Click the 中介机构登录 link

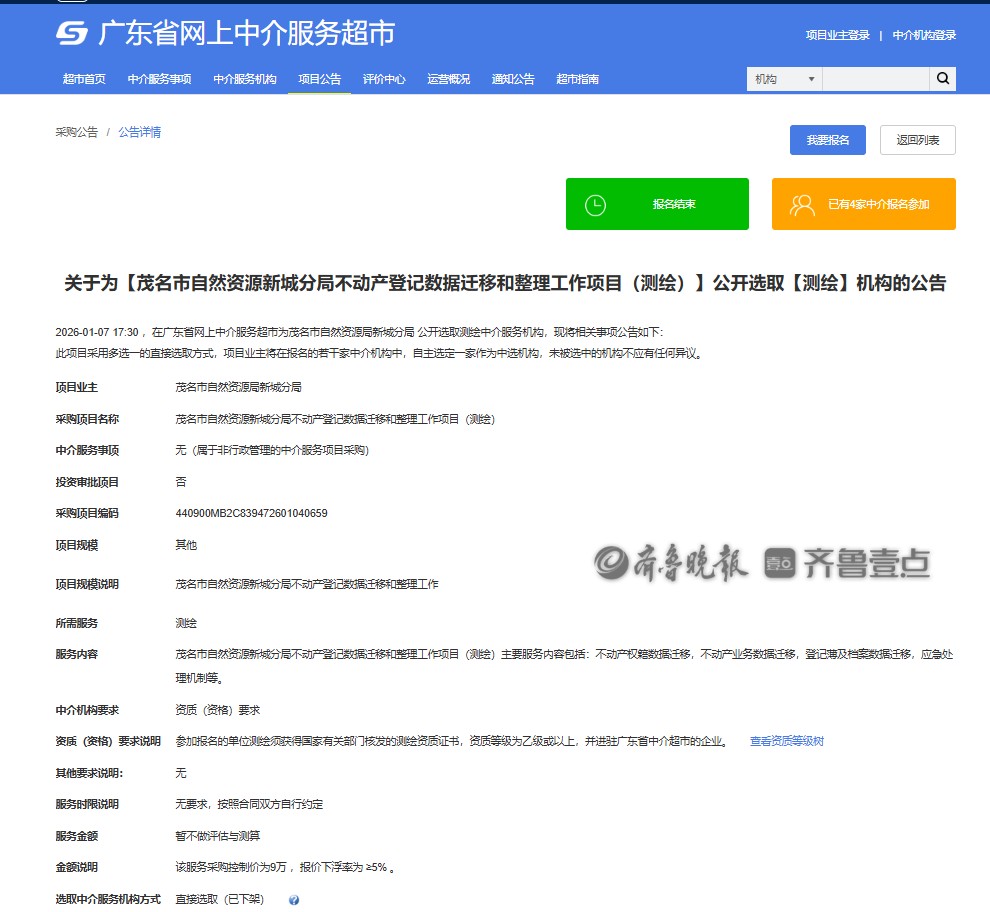tap(924, 35)
